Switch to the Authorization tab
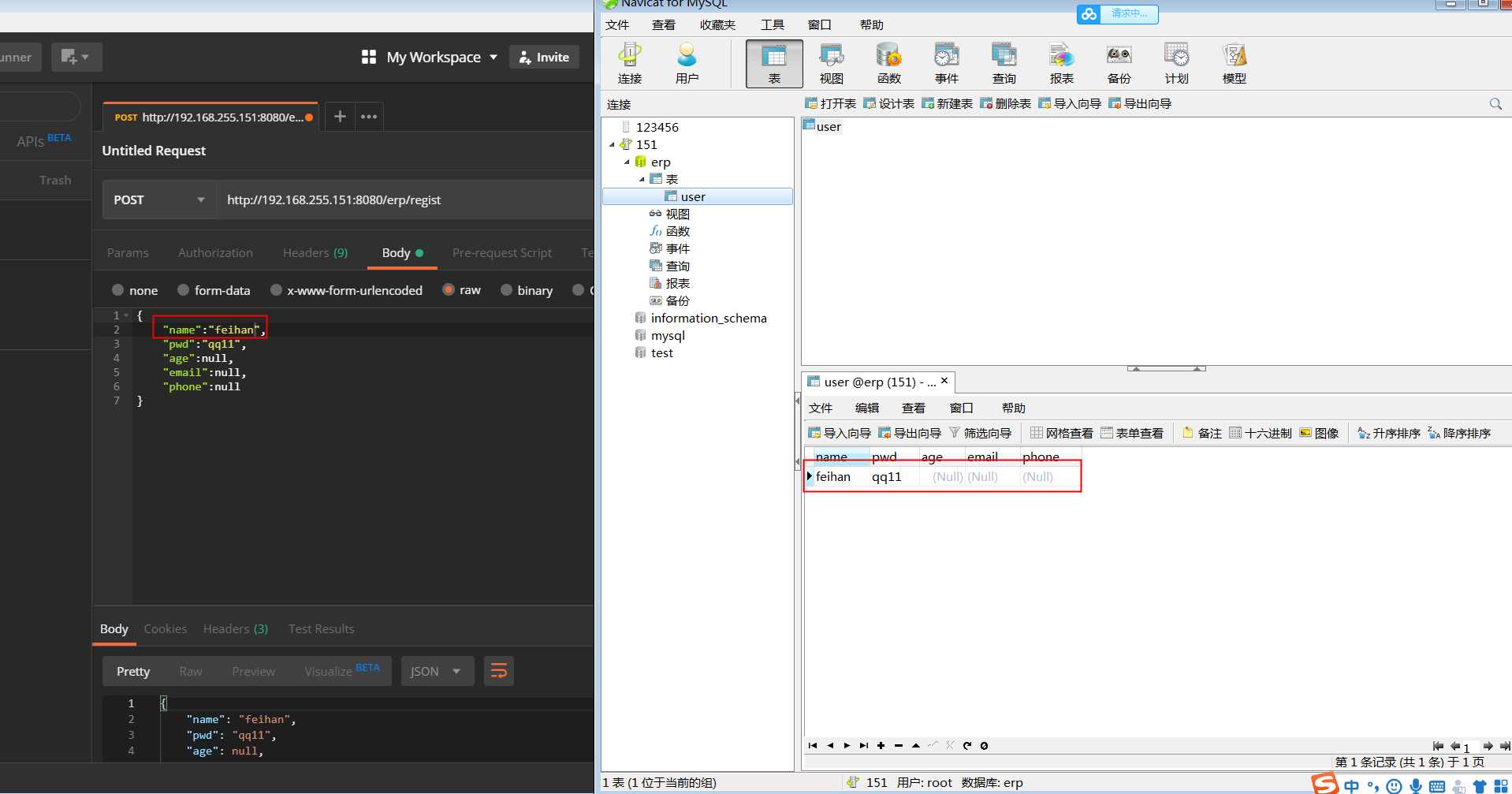Image resolution: width=1512 pixels, height=794 pixels. [x=215, y=252]
